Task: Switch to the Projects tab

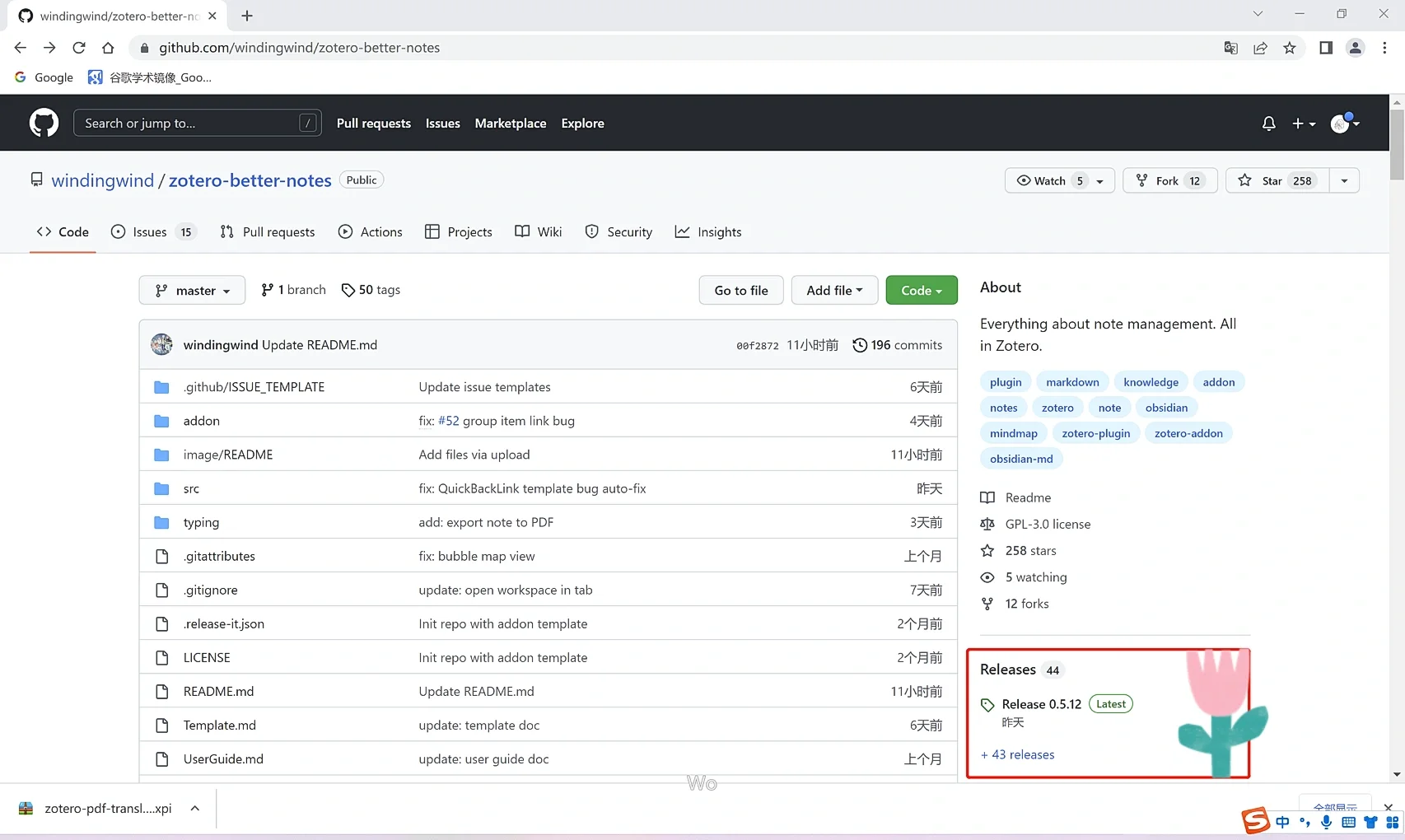Action: click(459, 232)
